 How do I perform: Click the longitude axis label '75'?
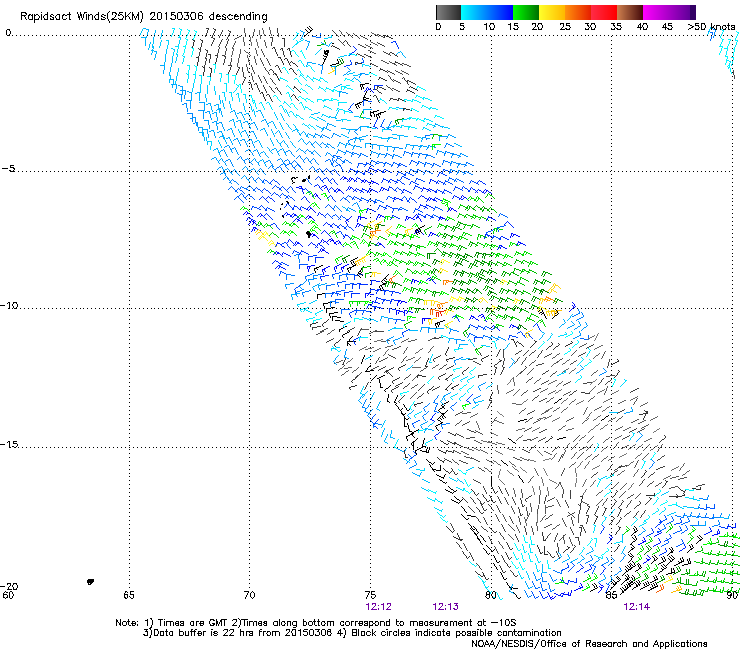[x=370, y=595]
